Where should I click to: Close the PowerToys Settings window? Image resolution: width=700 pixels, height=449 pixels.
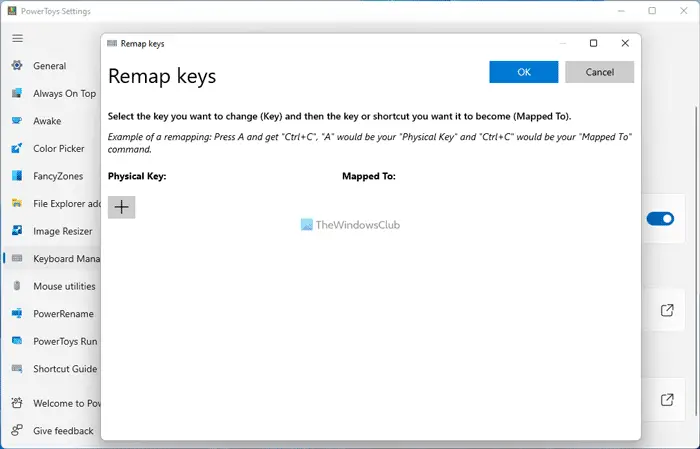[x=683, y=11]
